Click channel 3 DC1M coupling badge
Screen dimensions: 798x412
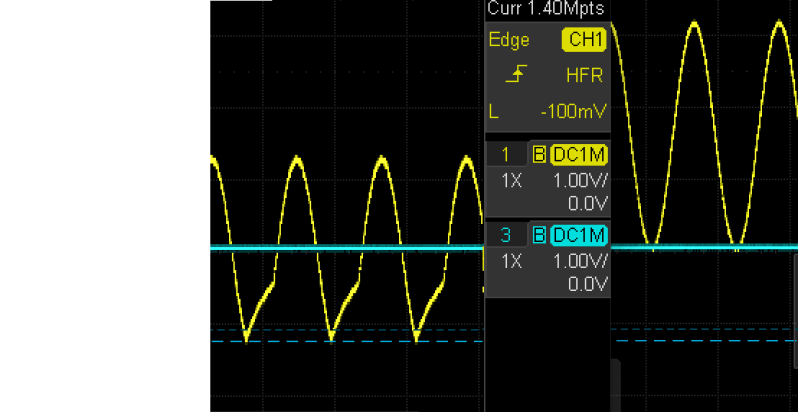click(x=579, y=235)
